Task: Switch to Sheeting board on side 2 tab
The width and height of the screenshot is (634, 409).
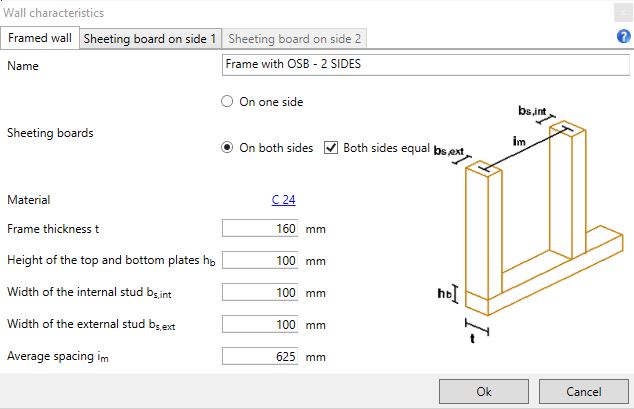Action: coord(296,39)
